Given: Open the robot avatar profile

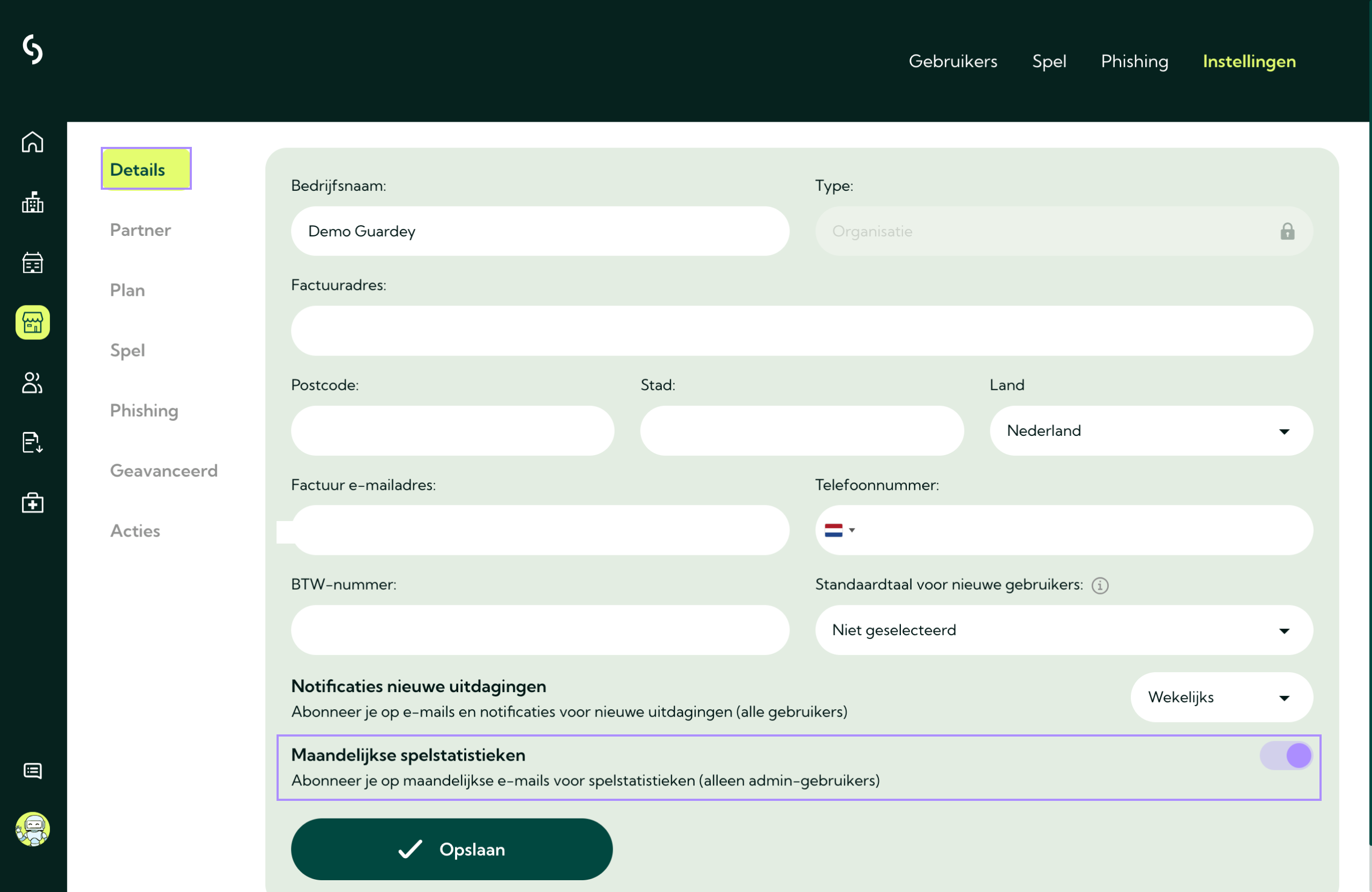Looking at the screenshot, I should click(x=32, y=829).
